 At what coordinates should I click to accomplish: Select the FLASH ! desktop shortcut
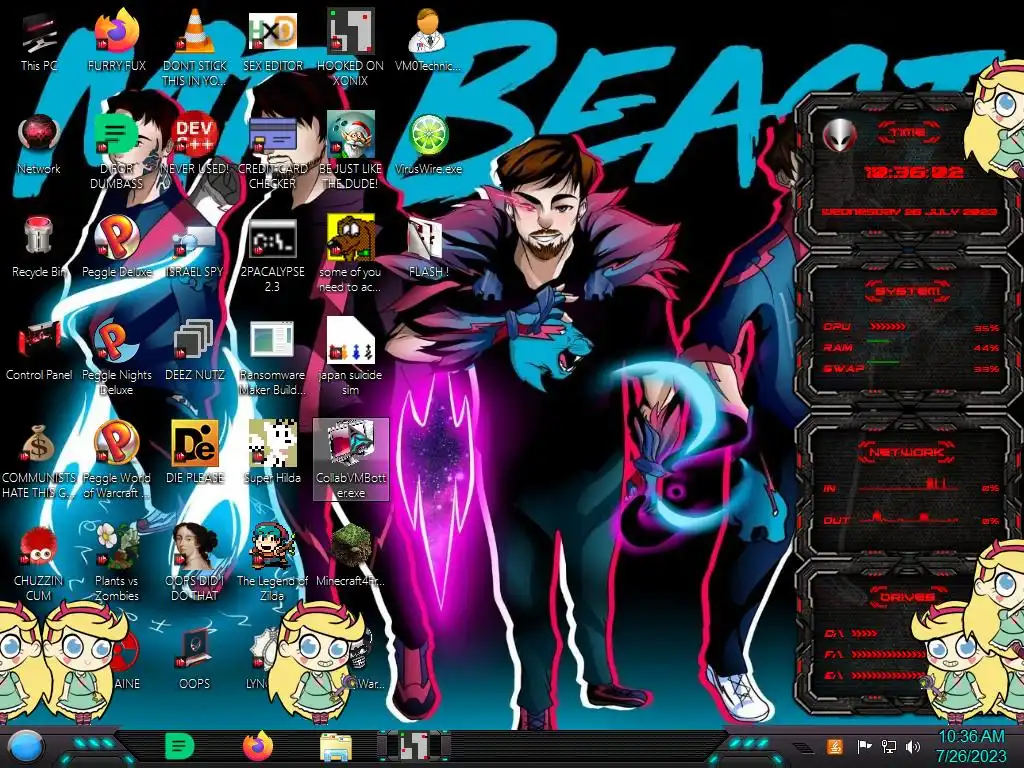pos(428,248)
